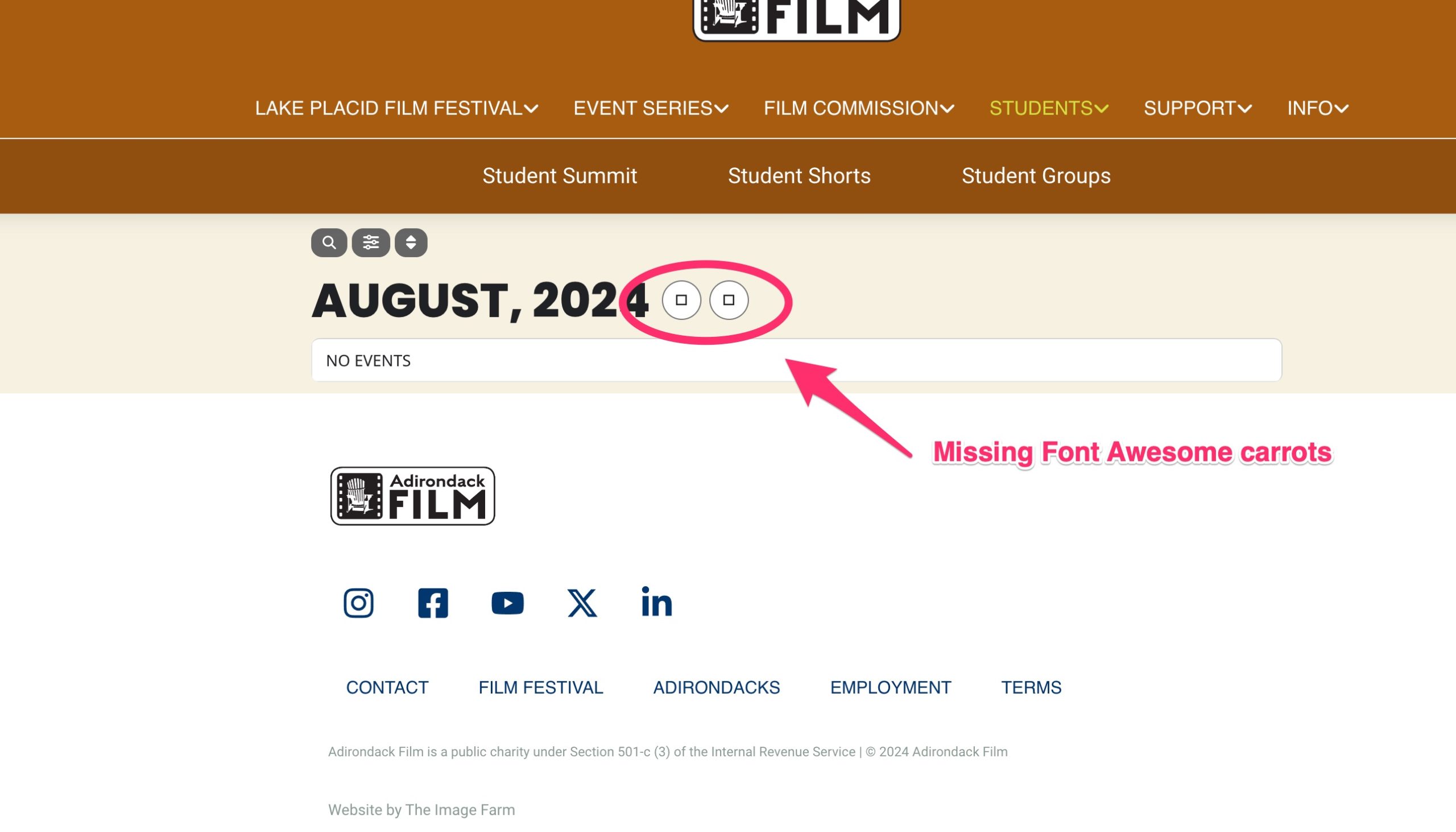The image size is (1456, 832).
Task: Open the Facebook social link
Action: (433, 603)
